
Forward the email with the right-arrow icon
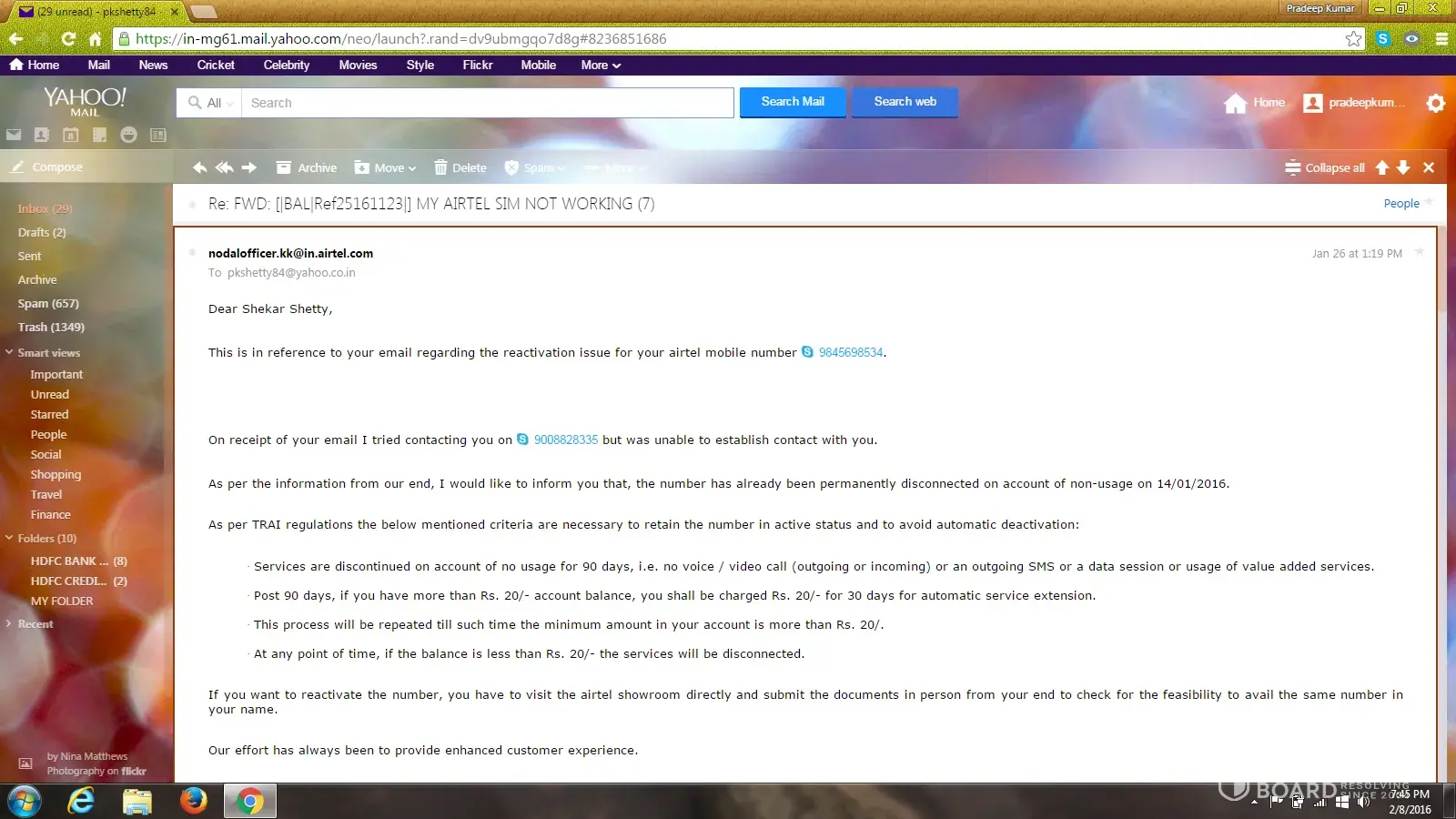point(249,167)
